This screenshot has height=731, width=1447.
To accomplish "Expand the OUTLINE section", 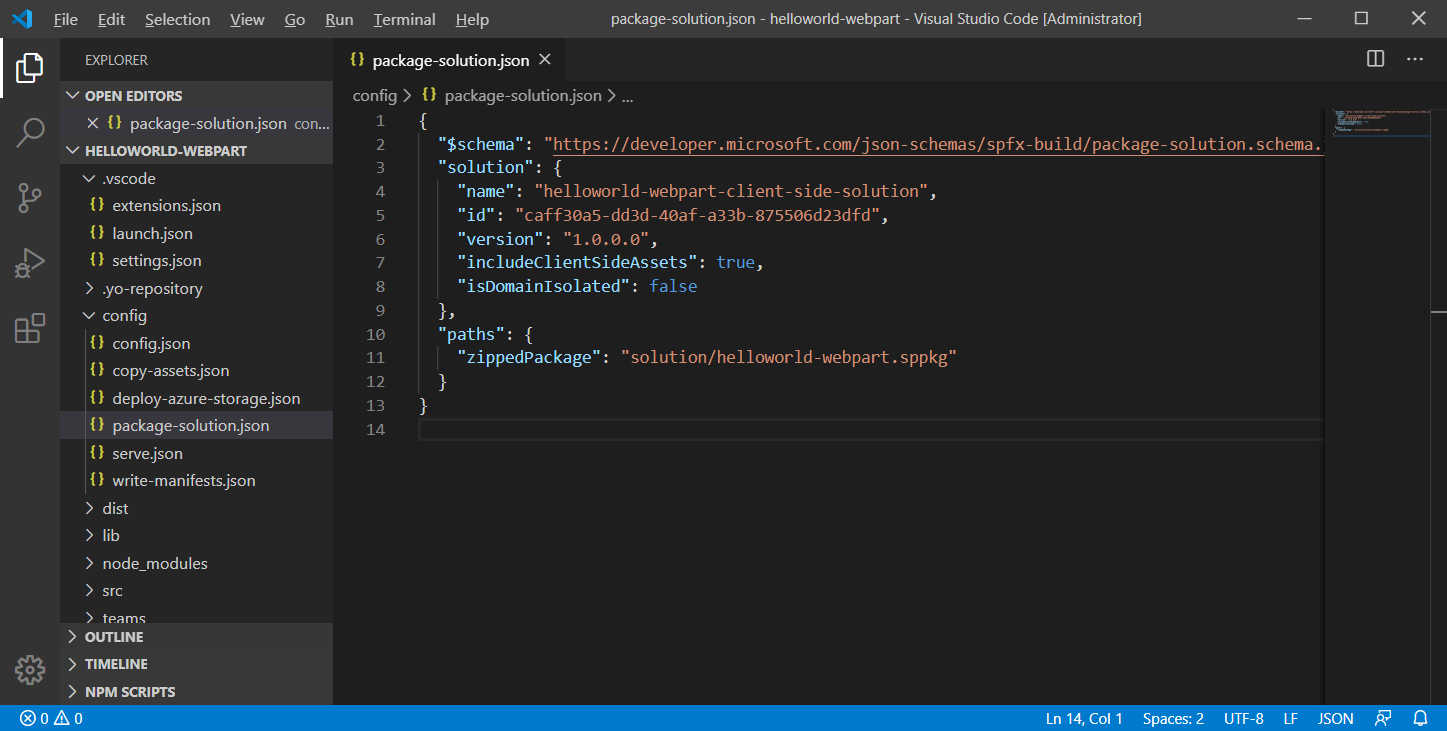I will point(113,637).
